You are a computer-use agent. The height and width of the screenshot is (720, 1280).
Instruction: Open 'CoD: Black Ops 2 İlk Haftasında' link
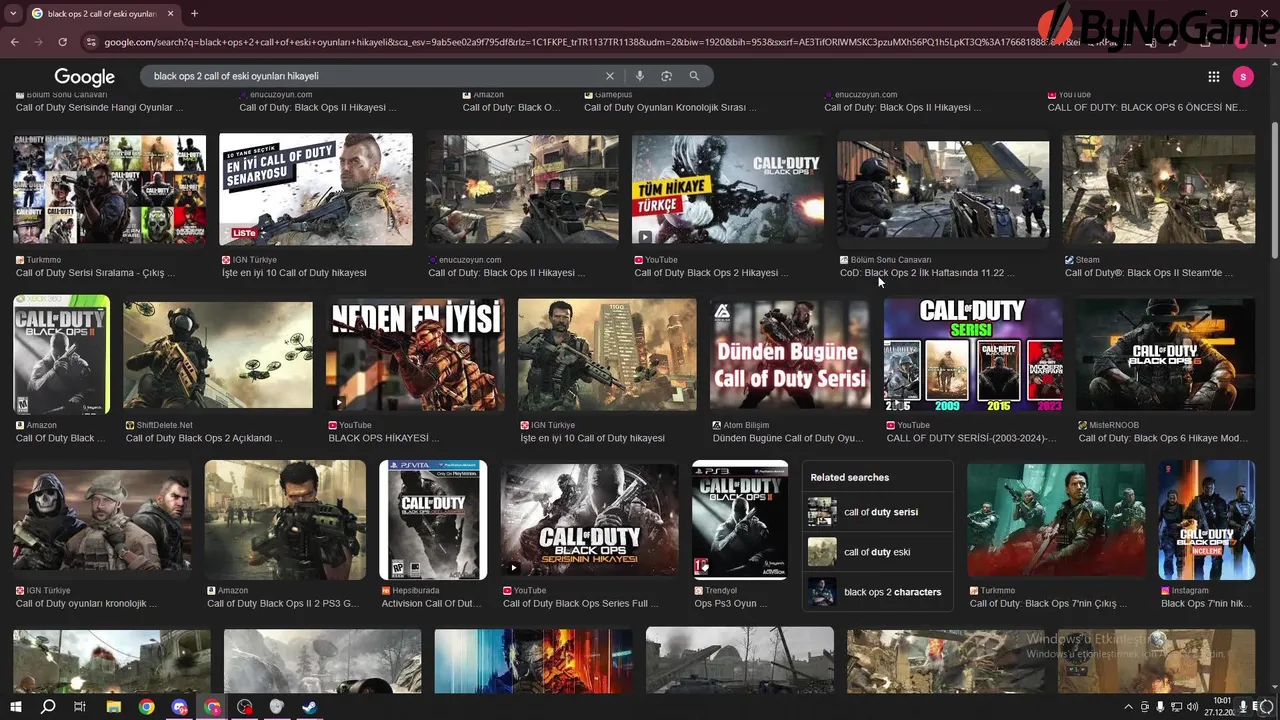927,273
